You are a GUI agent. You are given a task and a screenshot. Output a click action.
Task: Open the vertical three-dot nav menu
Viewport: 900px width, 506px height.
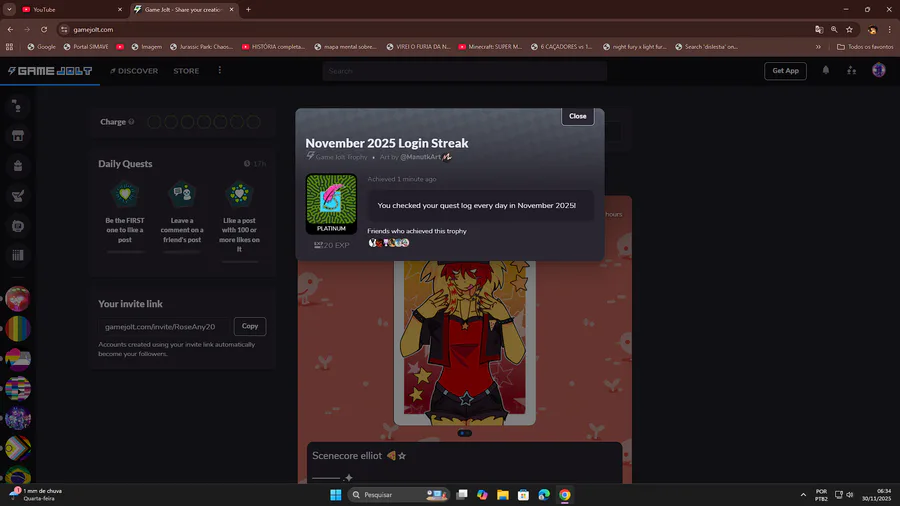pos(219,70)
